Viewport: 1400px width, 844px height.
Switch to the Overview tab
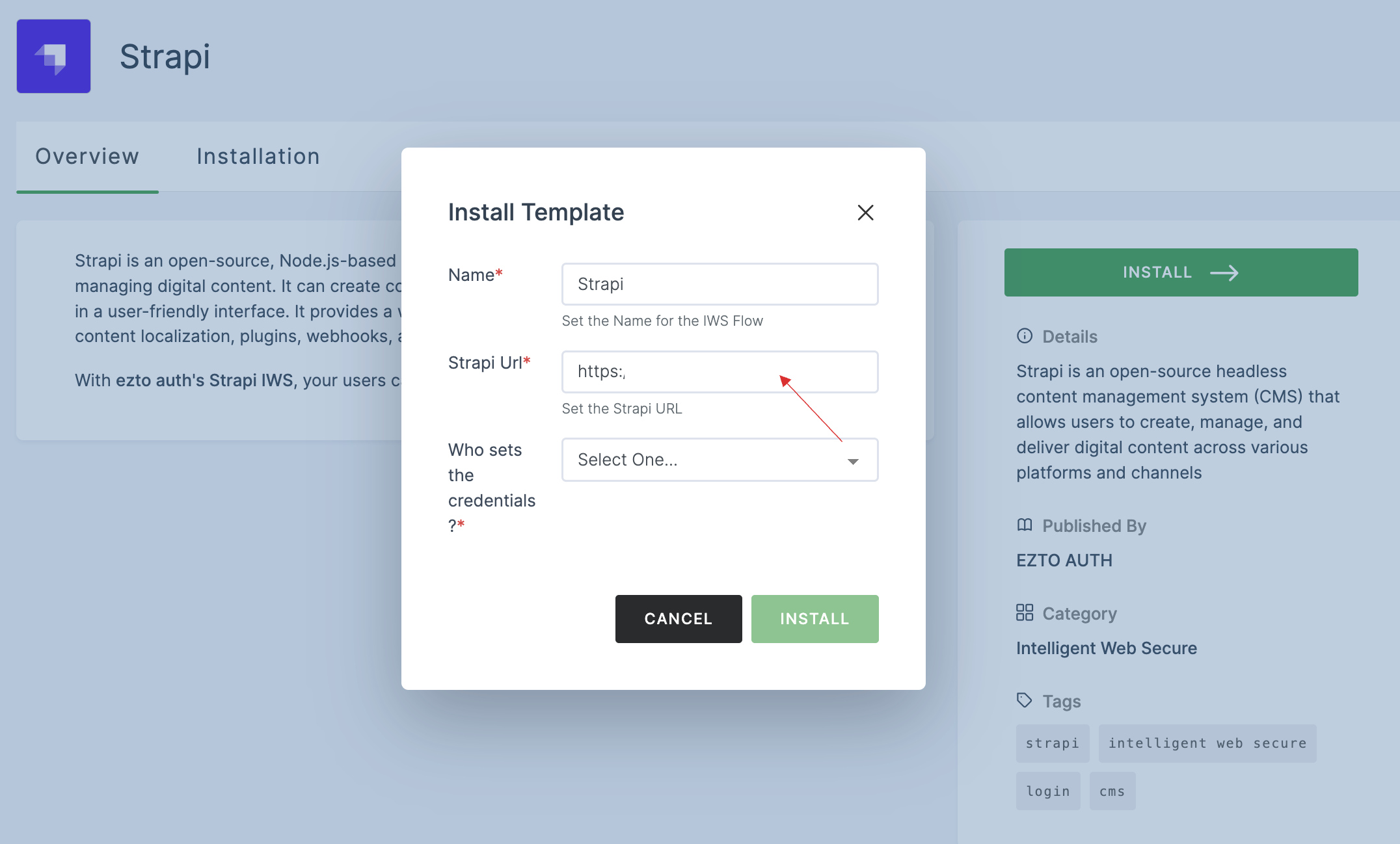(87, 157)
